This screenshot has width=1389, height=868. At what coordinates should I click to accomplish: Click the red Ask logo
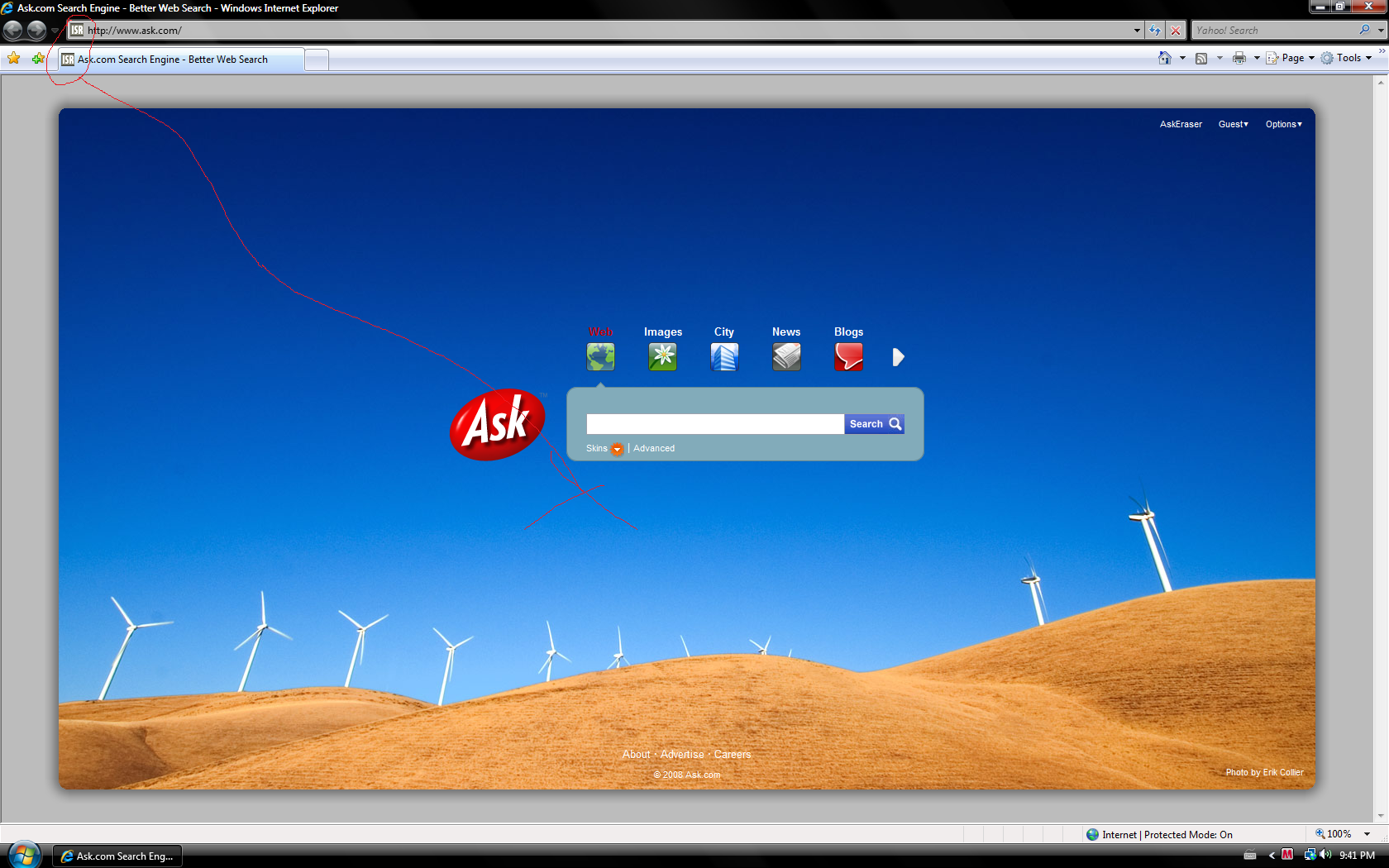pyautogui.click(x=498, y=424)
